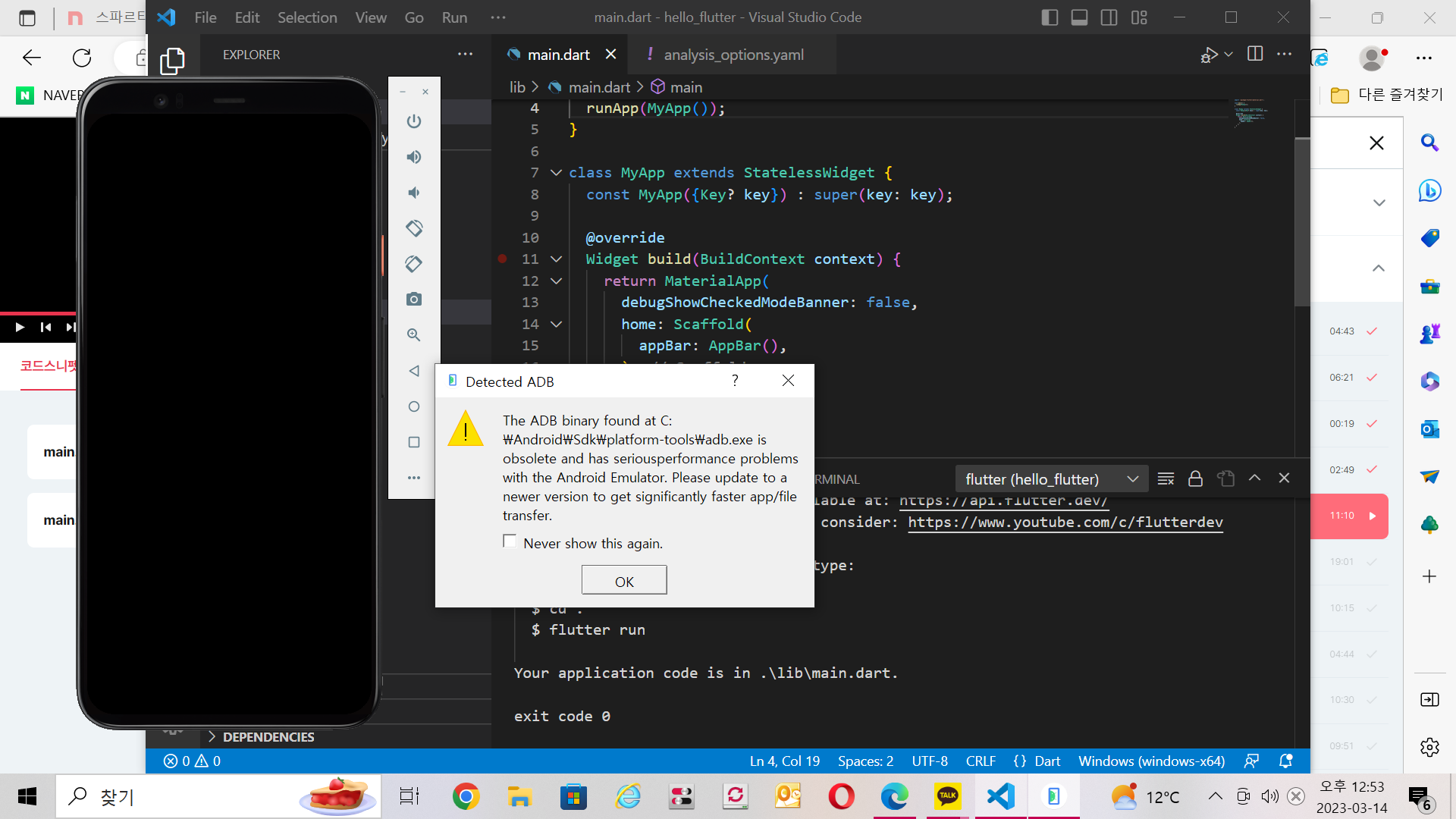
Task: Change the Dart language mode in the status bar
Action: tap(1047, 761)
